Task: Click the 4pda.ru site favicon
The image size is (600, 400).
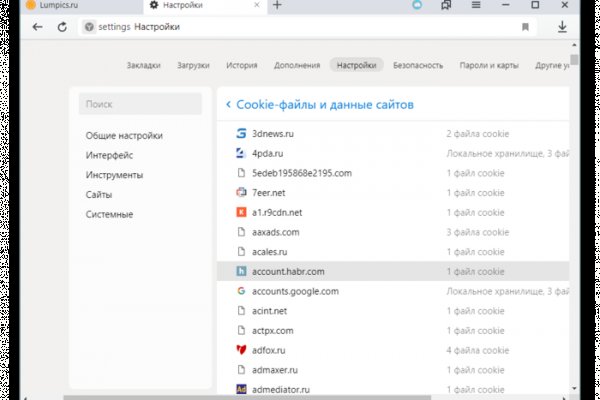Action: [240, 153]
